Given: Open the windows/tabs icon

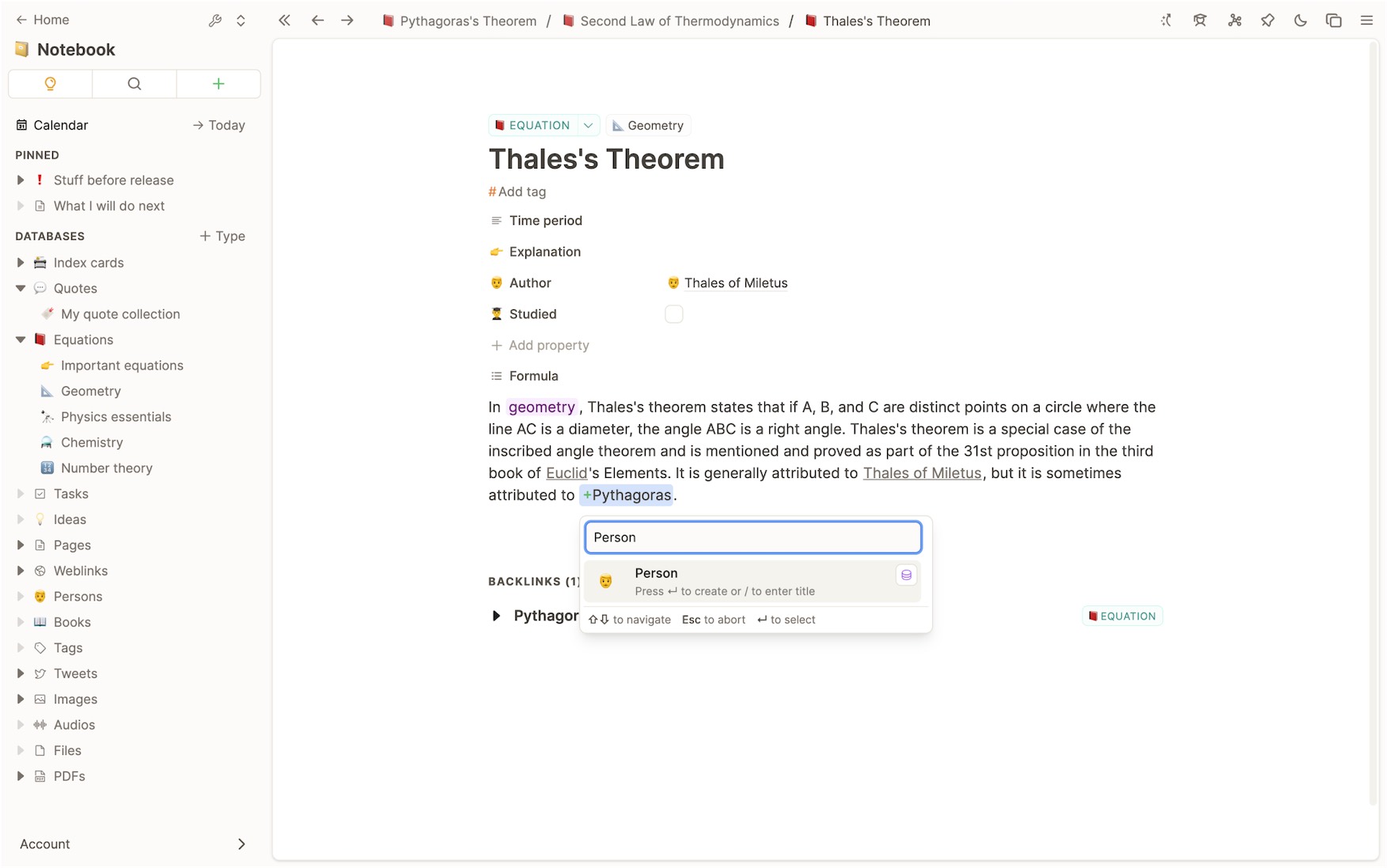Looking at the screenshot, I should coord(1334,21).
